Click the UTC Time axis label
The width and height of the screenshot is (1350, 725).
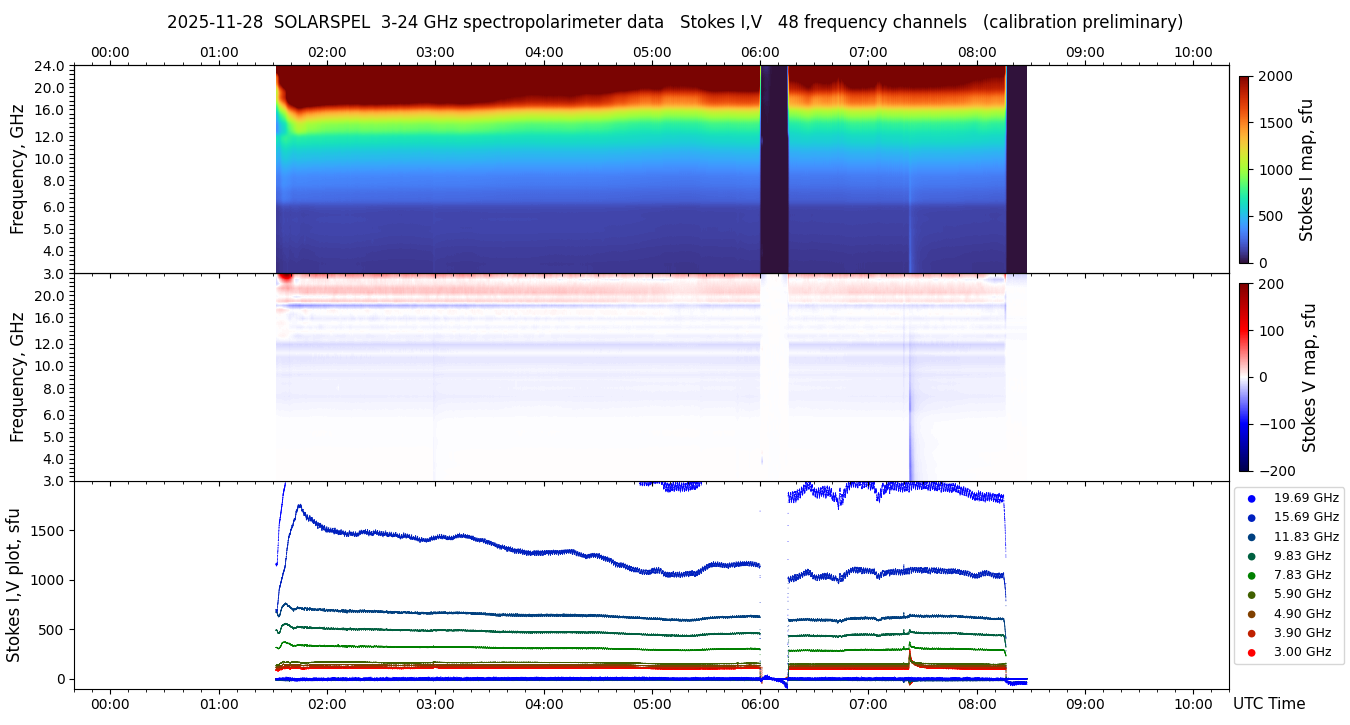point(1268,704)
